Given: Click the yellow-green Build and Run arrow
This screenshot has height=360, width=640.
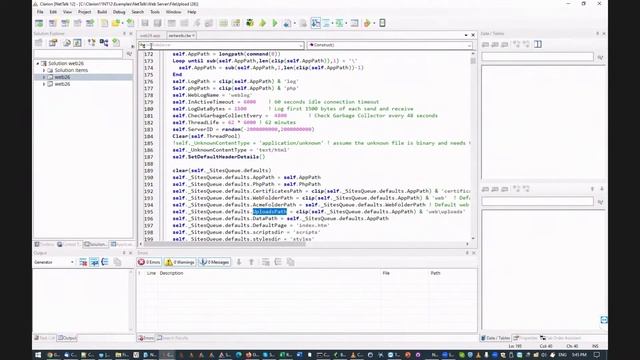Looking at the screenshot, I should (262, 23).
